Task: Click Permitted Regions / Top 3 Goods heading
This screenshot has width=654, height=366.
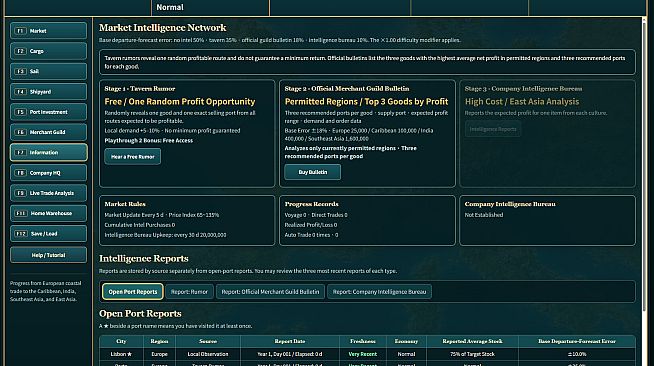Action: 366,101
